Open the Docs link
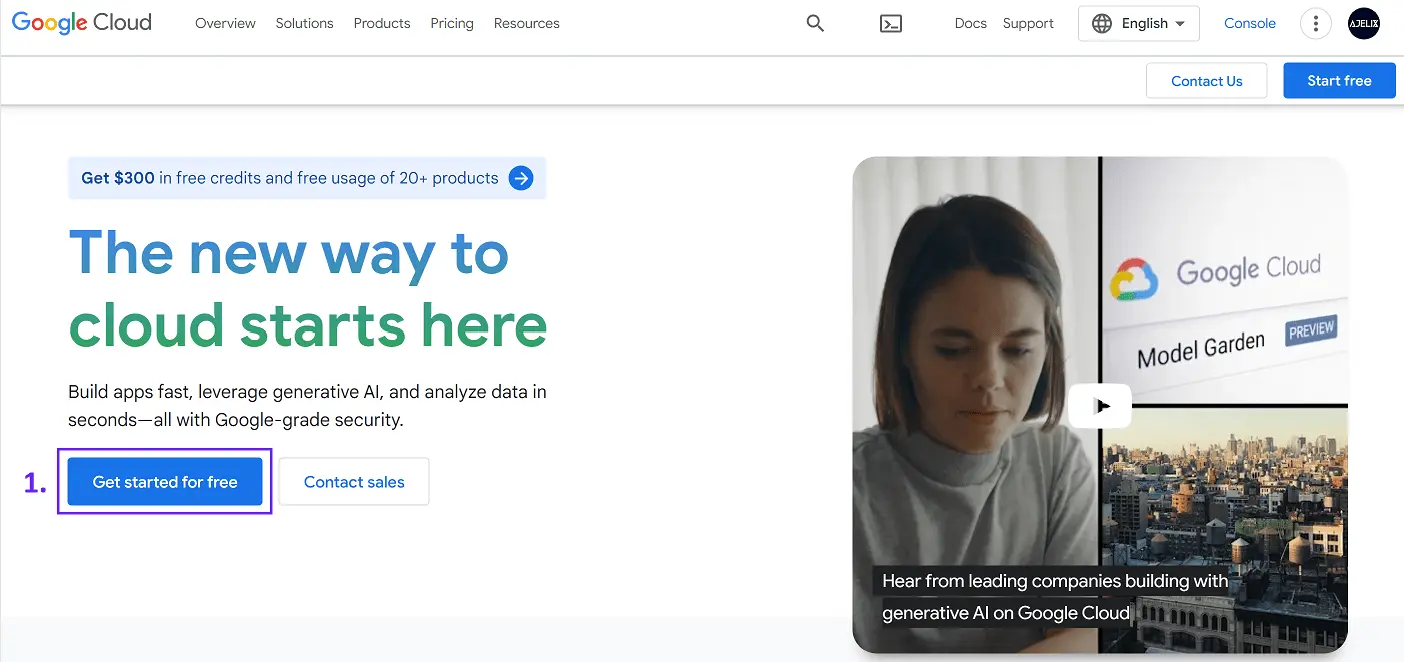Viewport: 1404px width, 662px height. pyautogui.click(x=971, y=23)
